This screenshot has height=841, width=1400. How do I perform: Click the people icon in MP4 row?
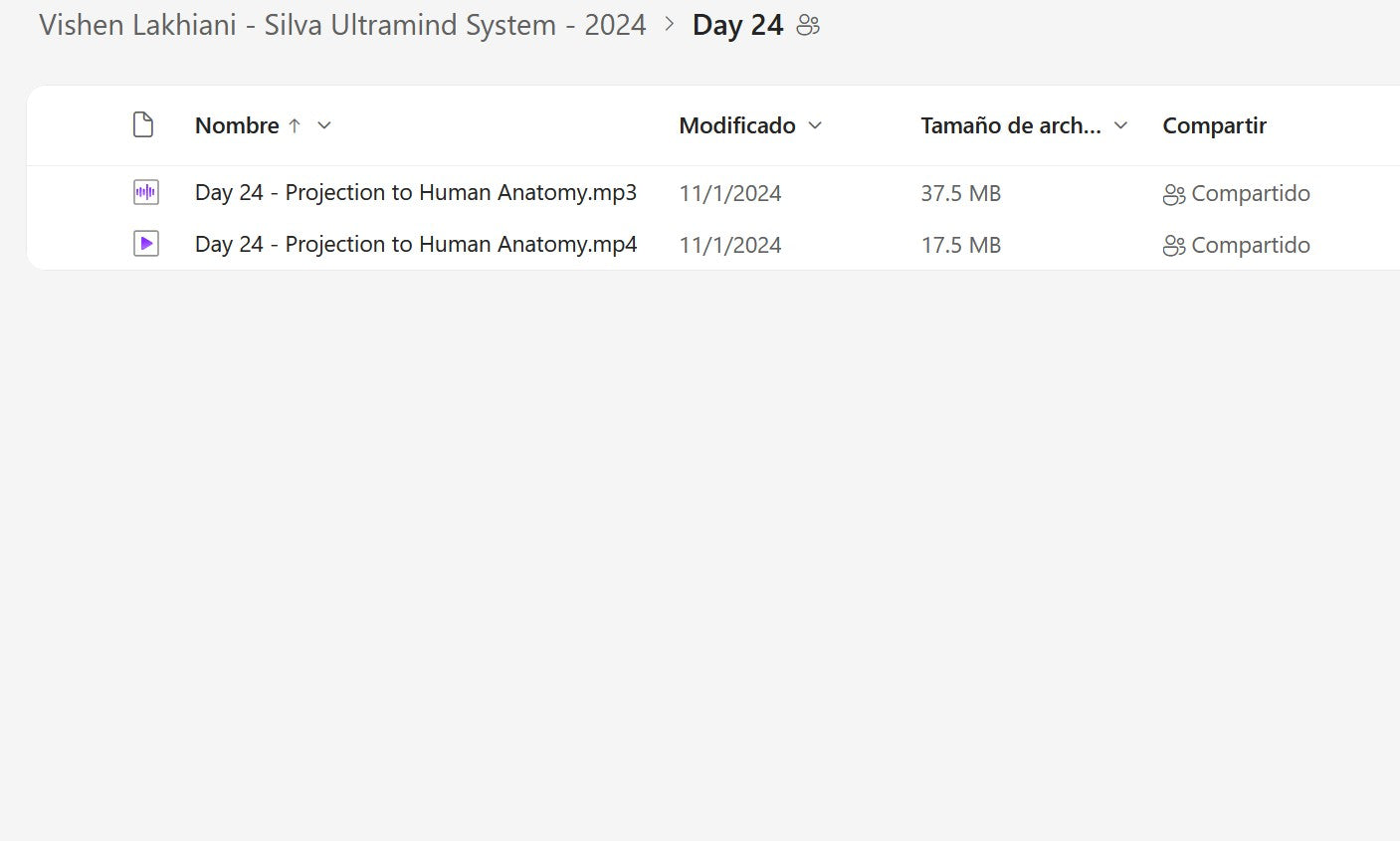coord(1173,246)
